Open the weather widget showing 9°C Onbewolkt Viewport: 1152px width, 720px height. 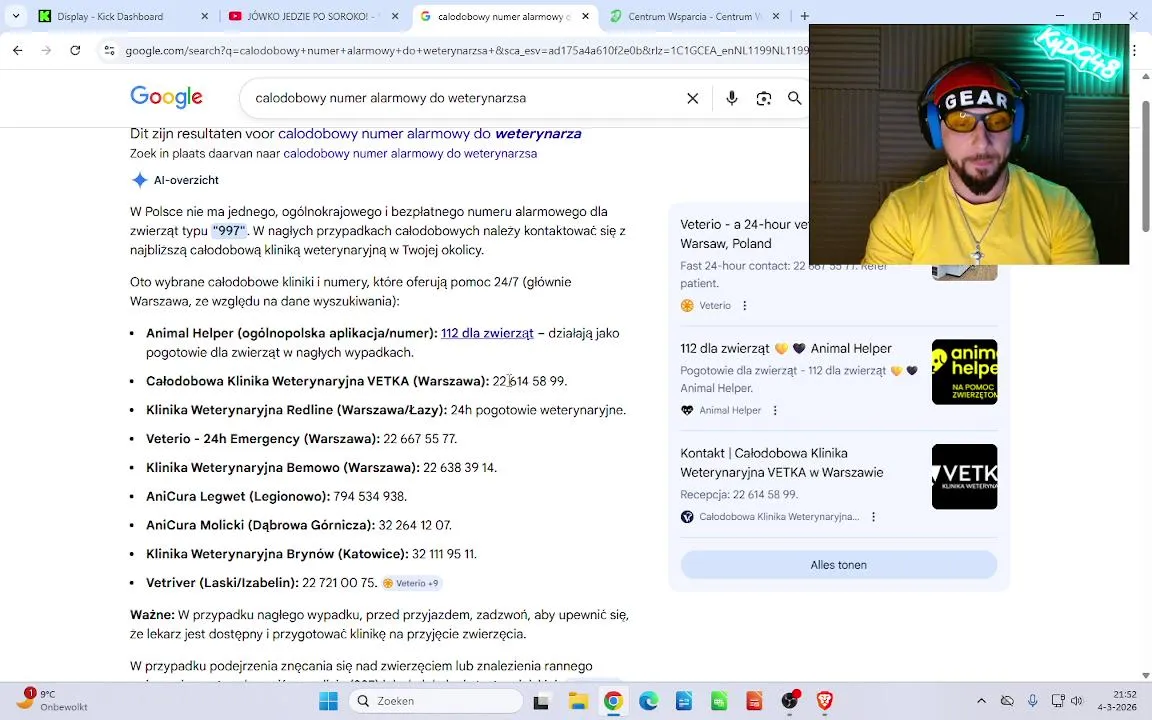(51, 701)
